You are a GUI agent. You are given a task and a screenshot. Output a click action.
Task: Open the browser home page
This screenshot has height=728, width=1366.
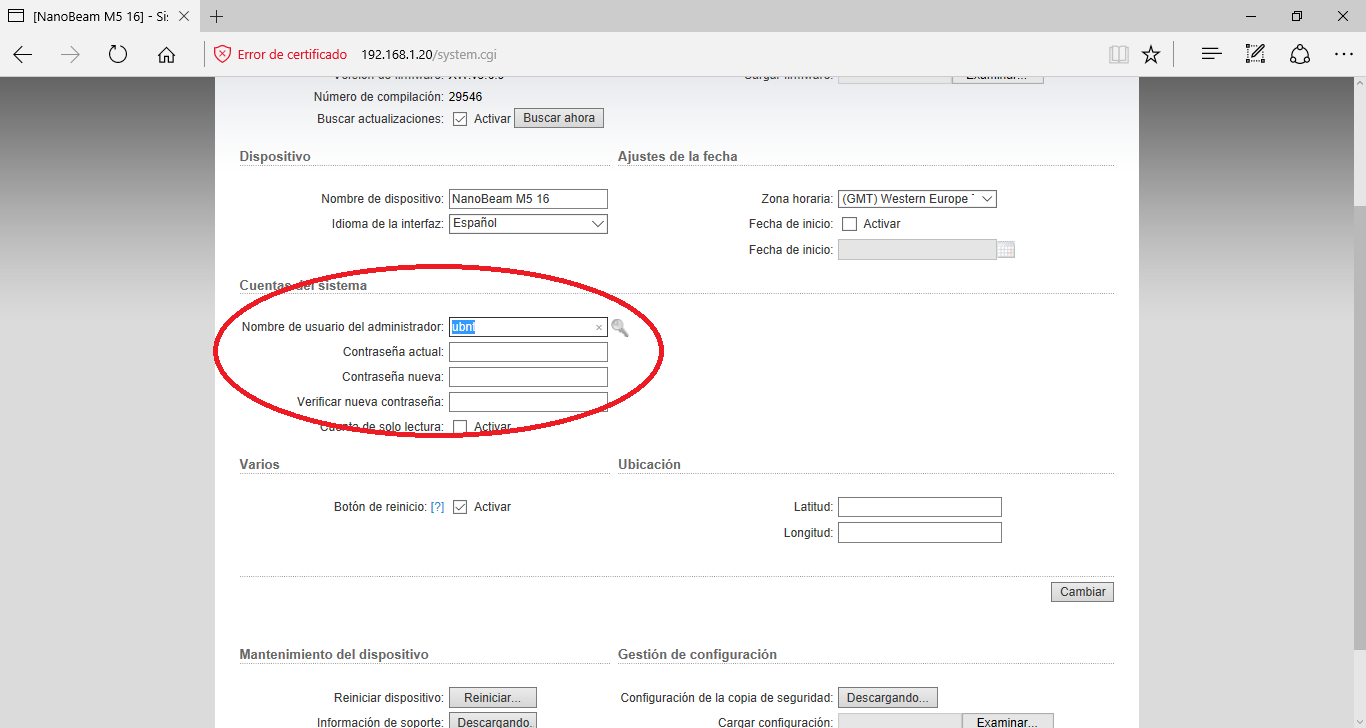[x=166, y=54]
